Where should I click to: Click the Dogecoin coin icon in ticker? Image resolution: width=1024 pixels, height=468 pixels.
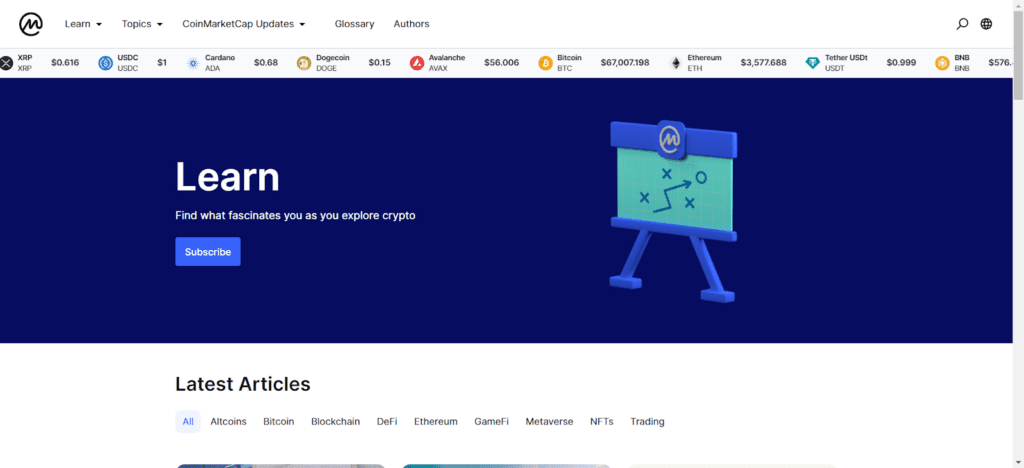coord(304,63)
